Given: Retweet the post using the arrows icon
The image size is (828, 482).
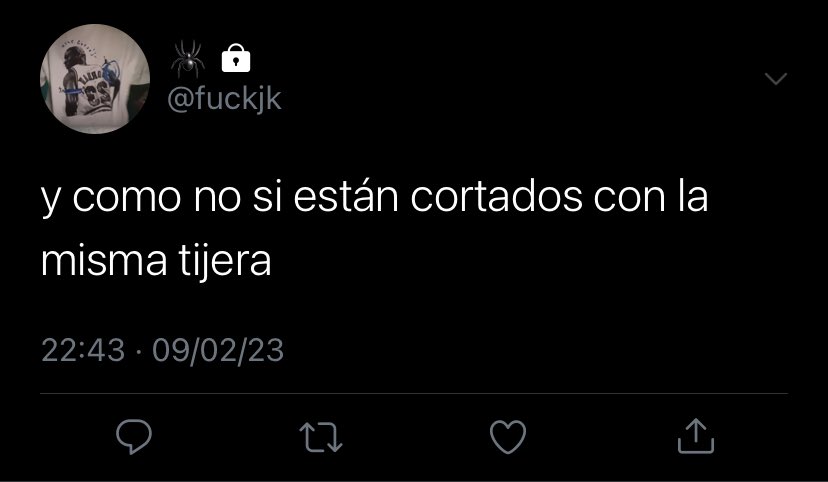Looking at the screenshot, I should pos(321,437).
